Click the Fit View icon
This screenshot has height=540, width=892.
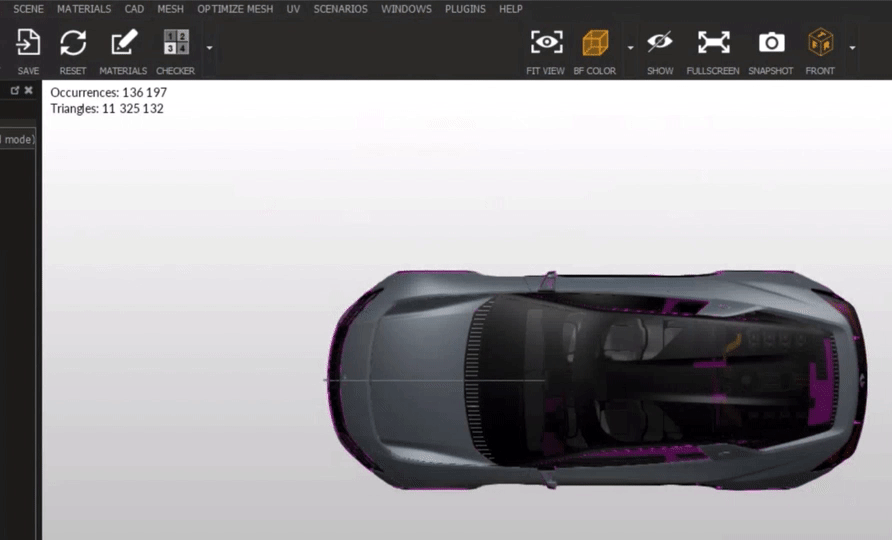coord(546,43)
